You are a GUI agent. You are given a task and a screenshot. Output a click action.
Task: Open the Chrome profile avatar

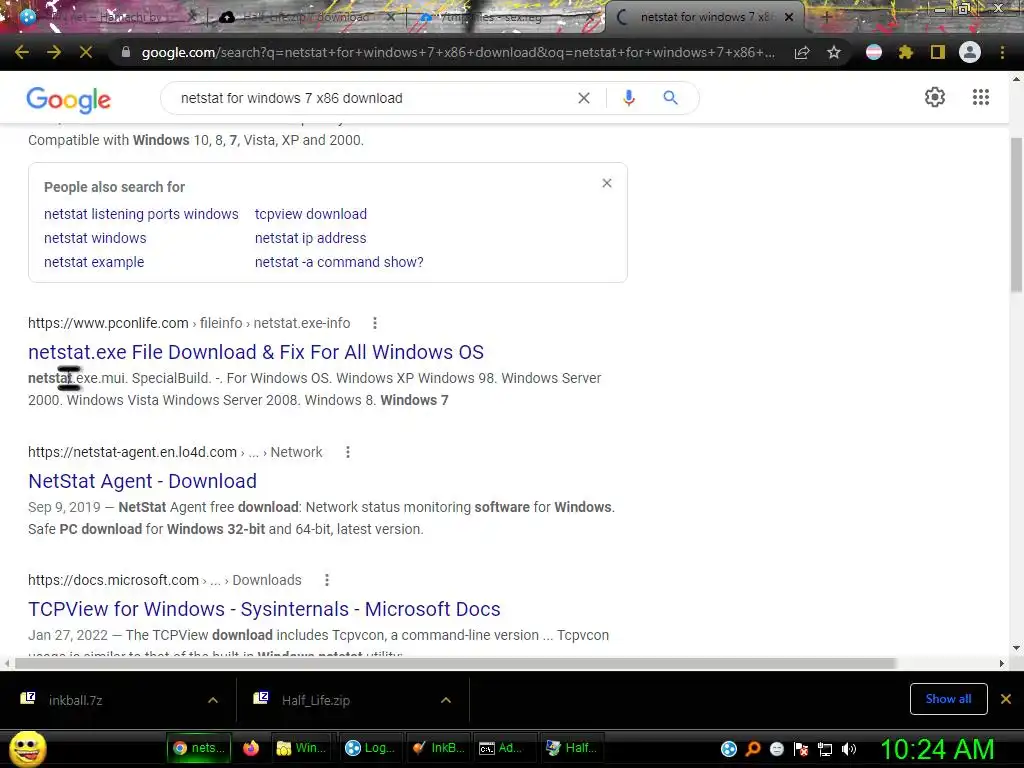[x=970, y=52]
